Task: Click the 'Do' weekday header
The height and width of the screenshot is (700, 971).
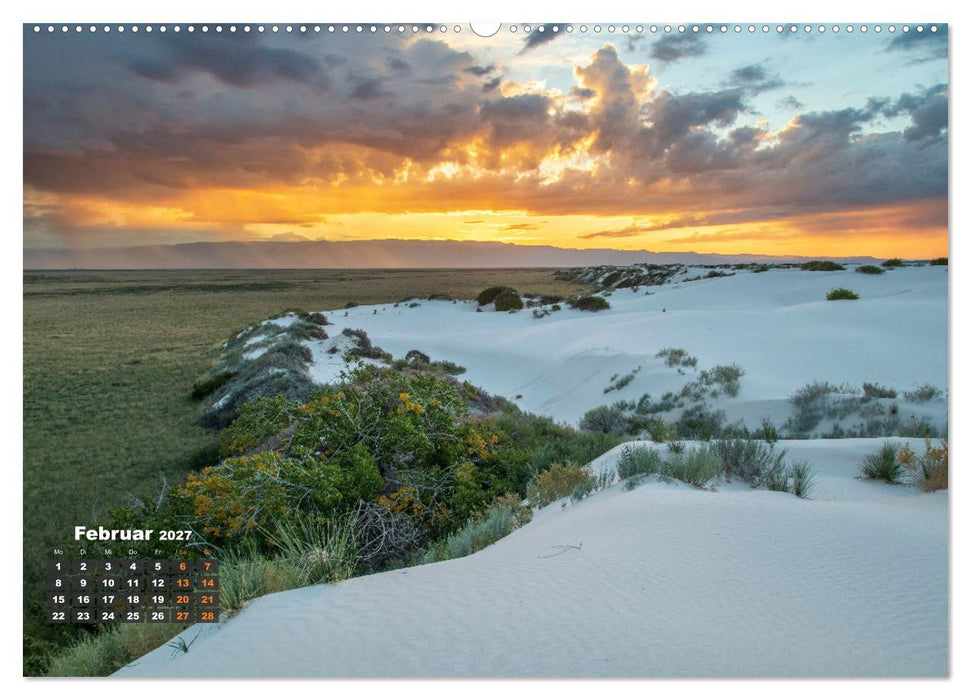Action: coord(133,552)
